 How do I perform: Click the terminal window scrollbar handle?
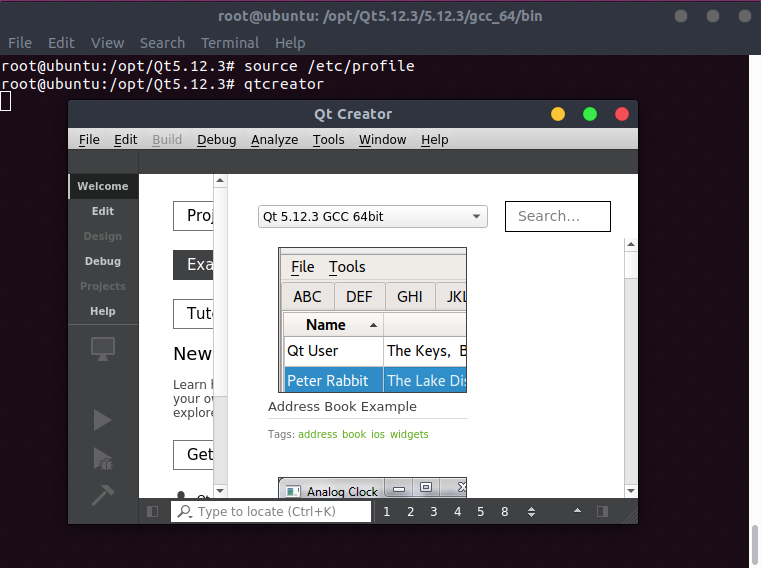[755, 543]
